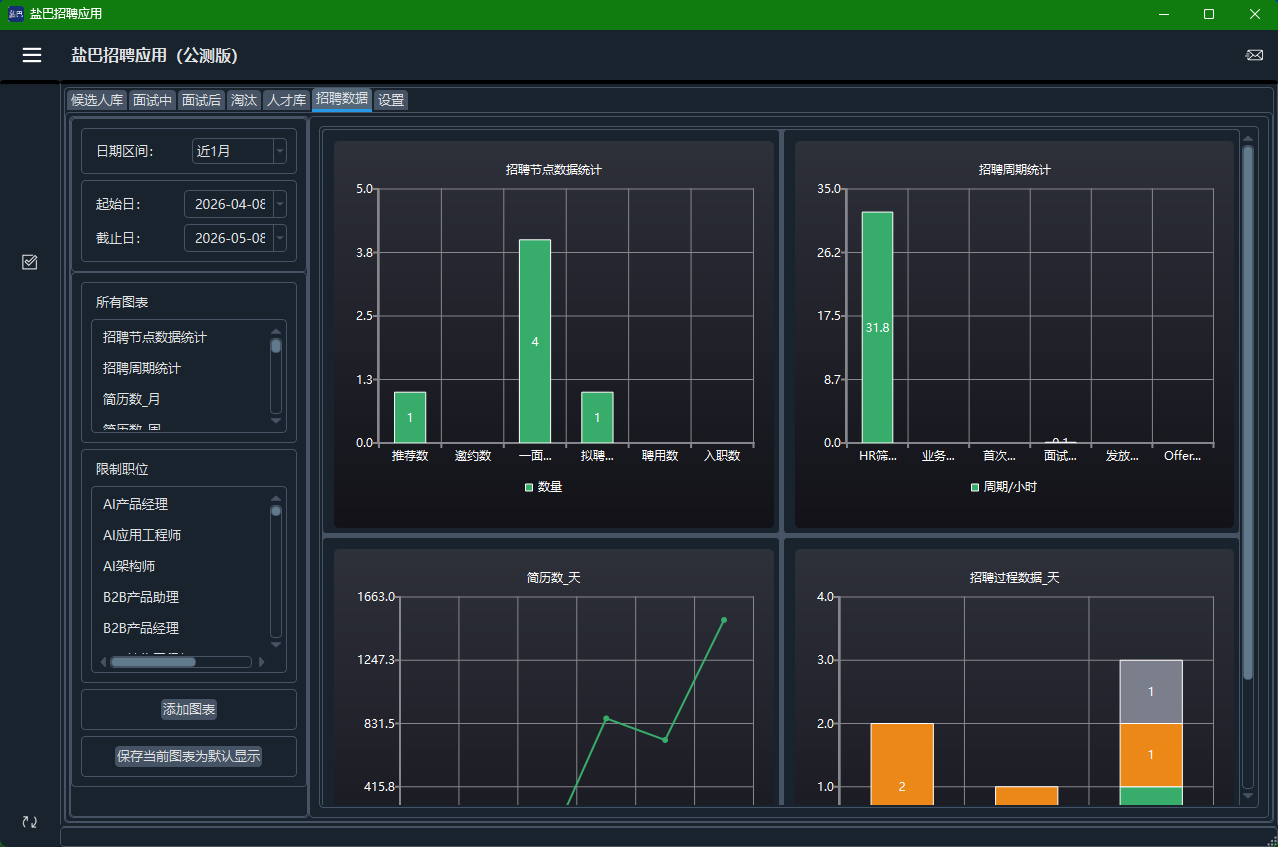Expand the 起始日 date picker
The image size is (1278, 847).
(x=280, y=204)
